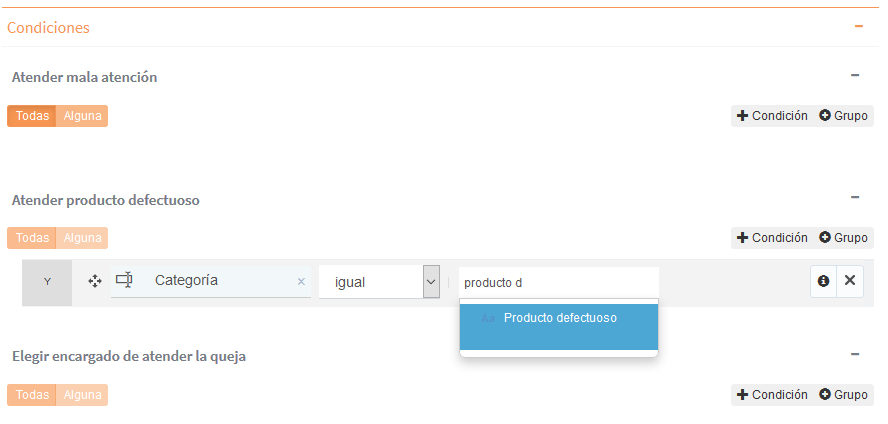Collapse the Atender producto defectuoso section
The width and height of the screenshot is (888, 424).
tap(855, 197)
